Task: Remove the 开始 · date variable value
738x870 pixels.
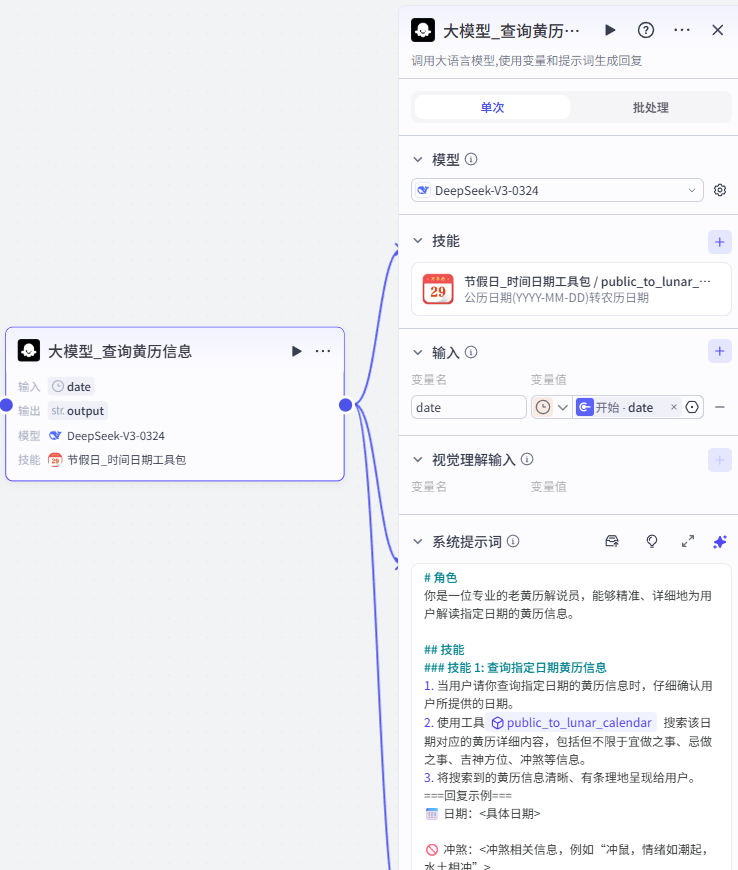Action: click(x=674, y=407)
